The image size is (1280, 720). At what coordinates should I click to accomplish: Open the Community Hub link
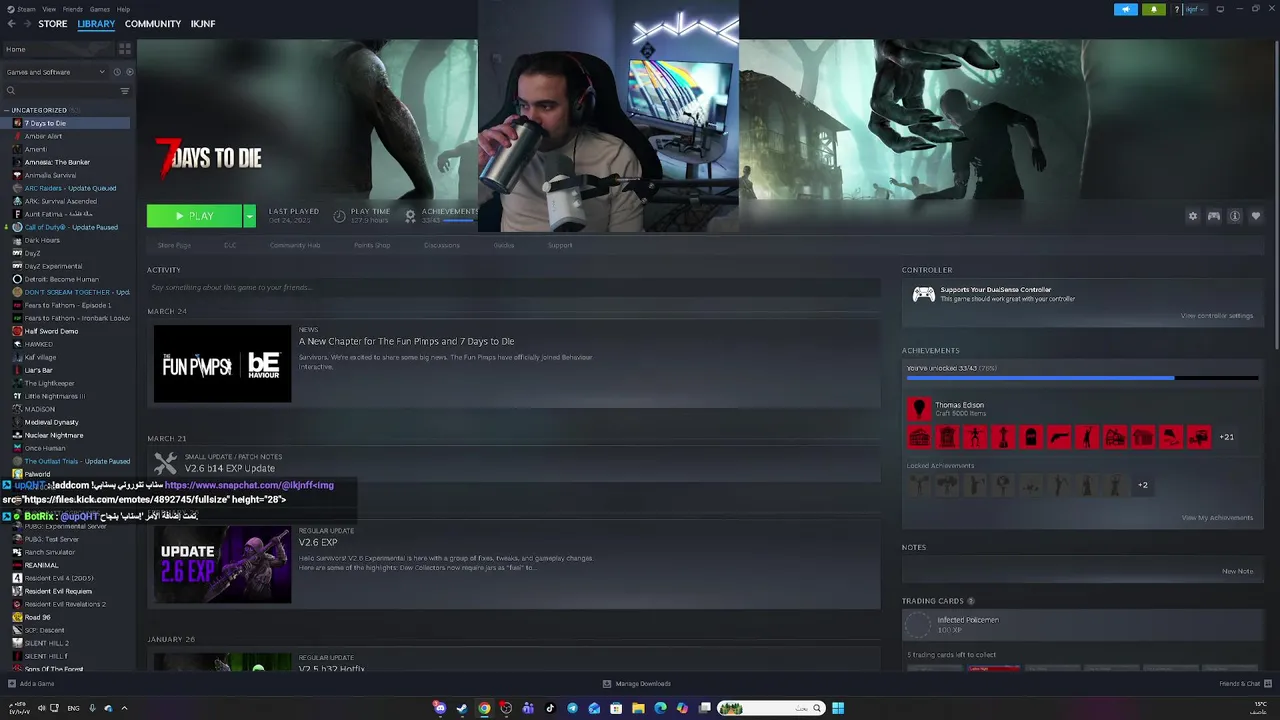[295, 245]
